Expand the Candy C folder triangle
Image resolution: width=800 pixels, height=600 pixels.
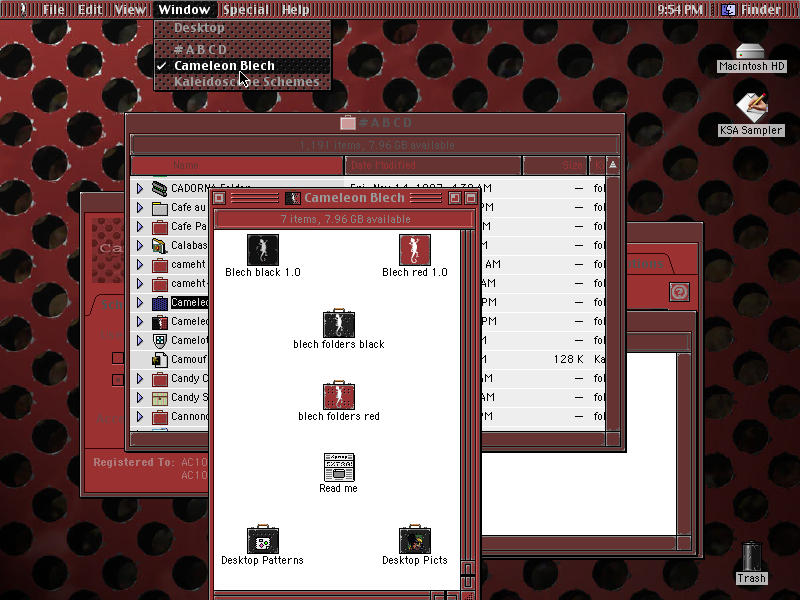140,379
